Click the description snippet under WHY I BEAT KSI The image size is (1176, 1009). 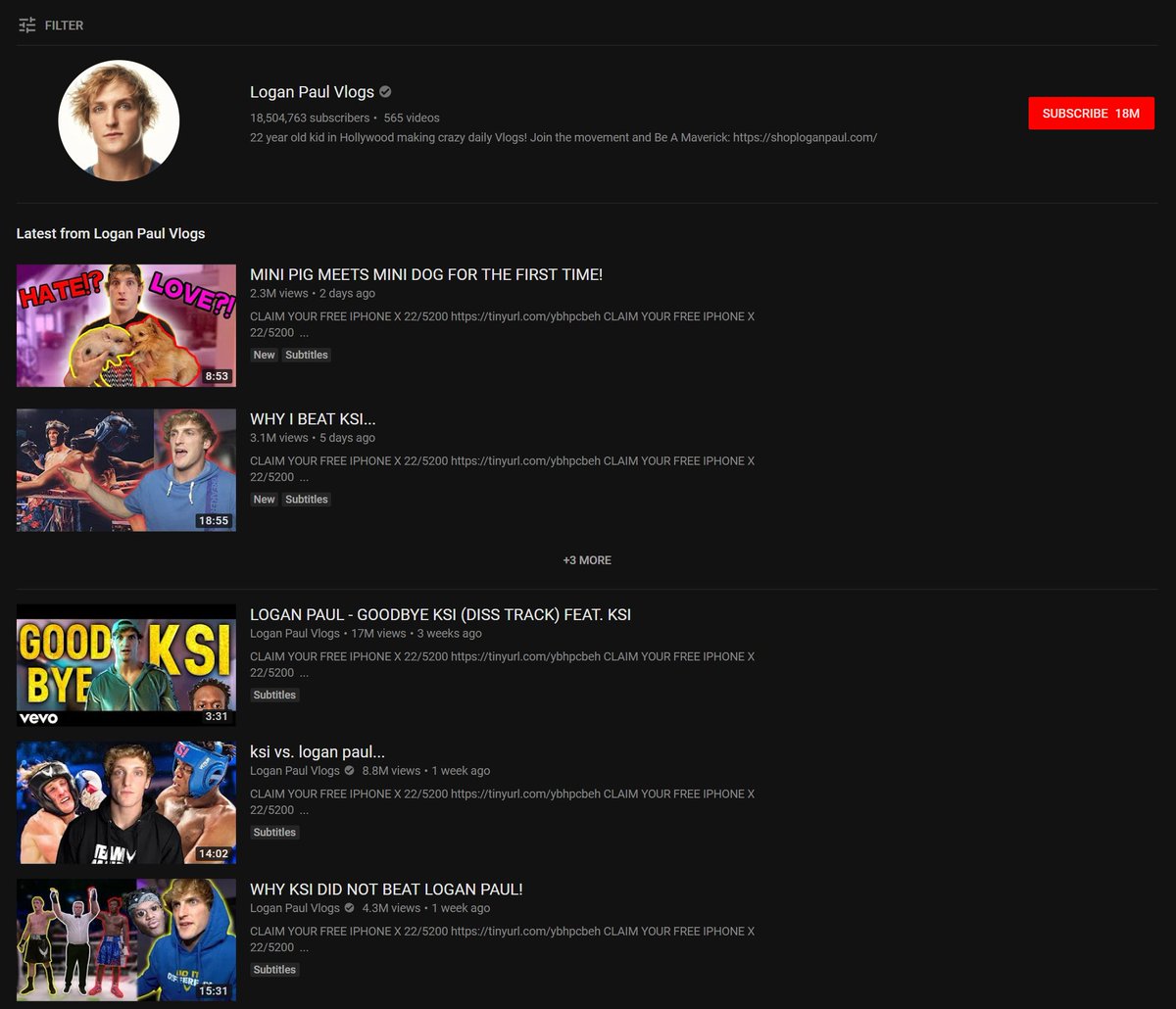click(503, 469)
